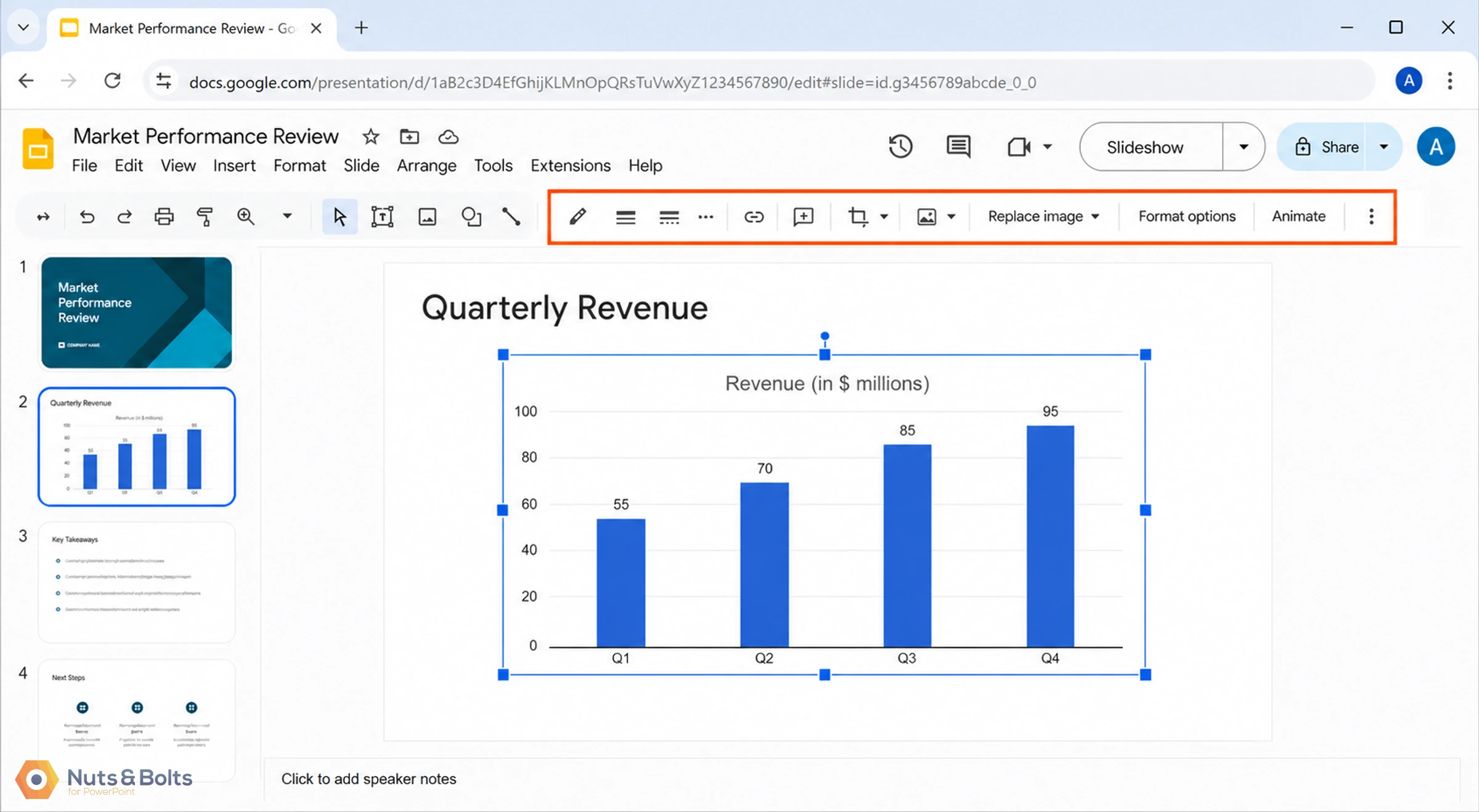Expand the crop shape dropdown arrow
Screen dimensions: 1479x812
click(x=884, y=217)
